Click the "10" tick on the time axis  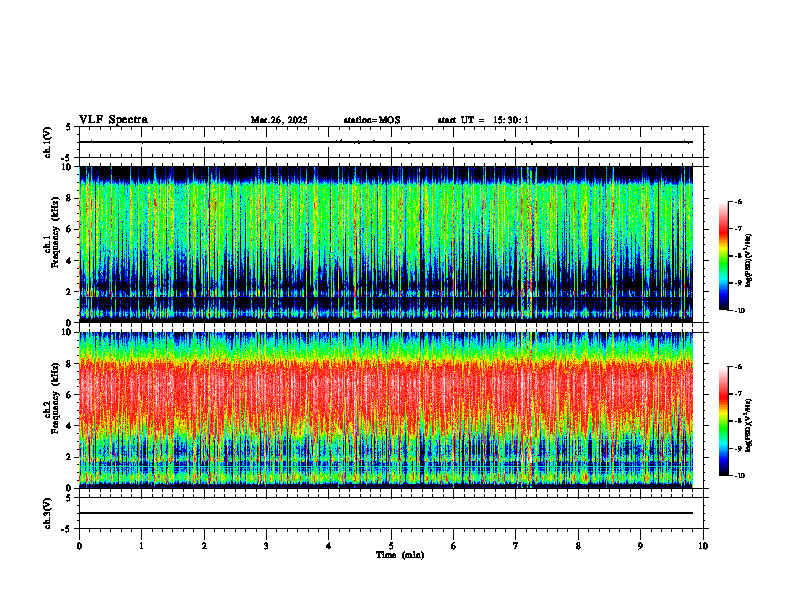tap(703, 546)
